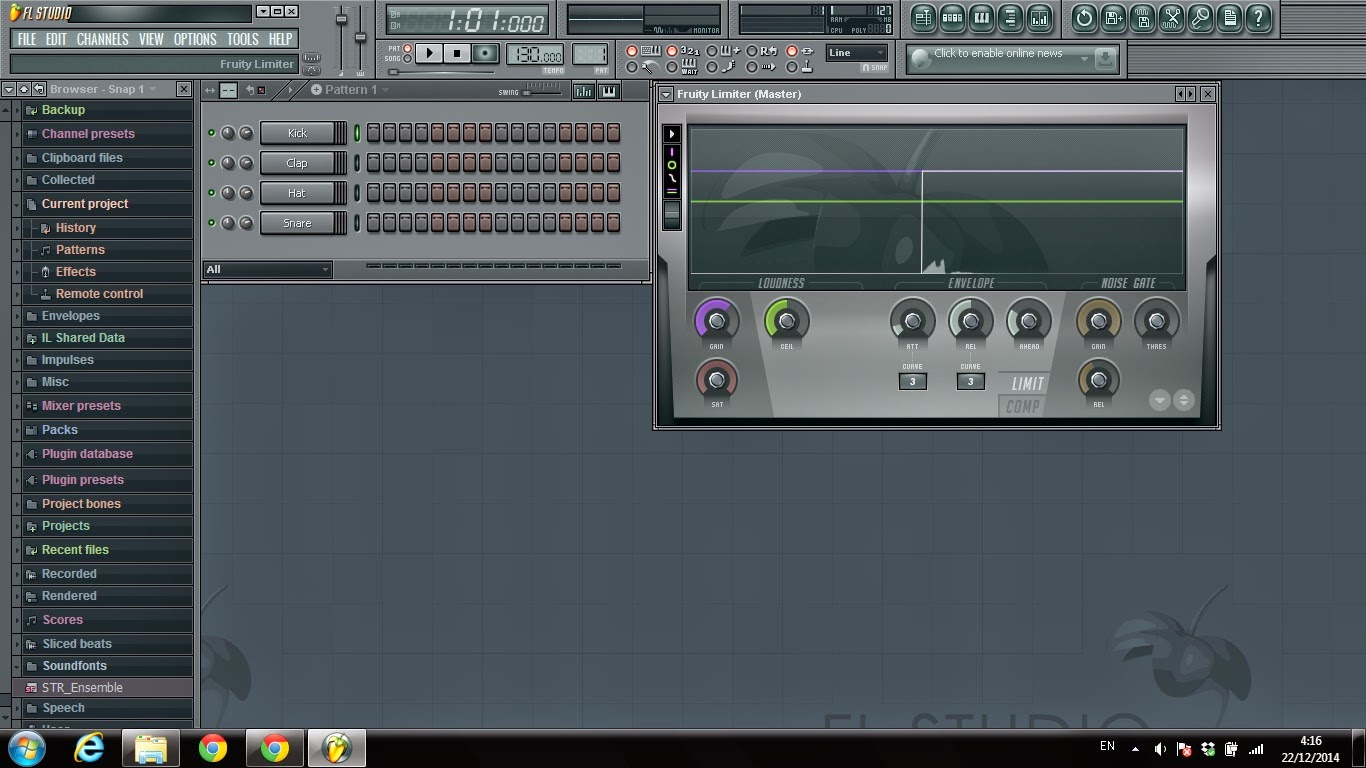Open the Line snap dropdown

[857, 53]
